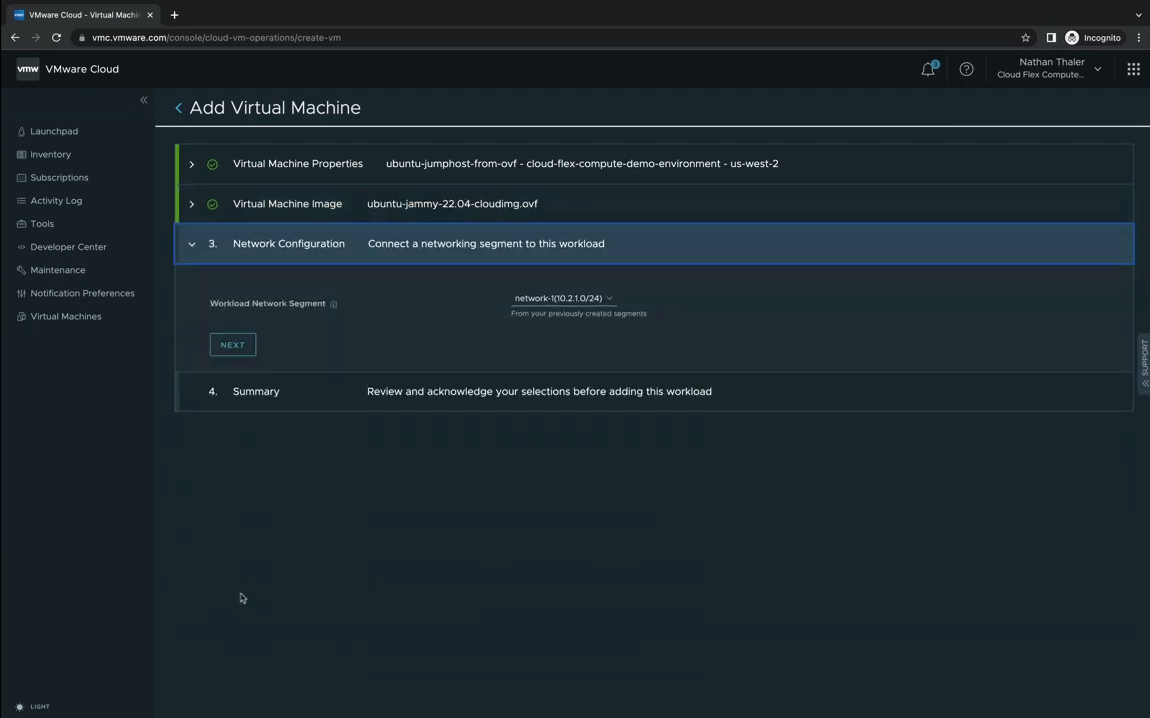Image resolution: width=1150 pixels, height=718 pixels.
Task: Open Subscriptions from the sidebar menu
Action: pos(59,177)
